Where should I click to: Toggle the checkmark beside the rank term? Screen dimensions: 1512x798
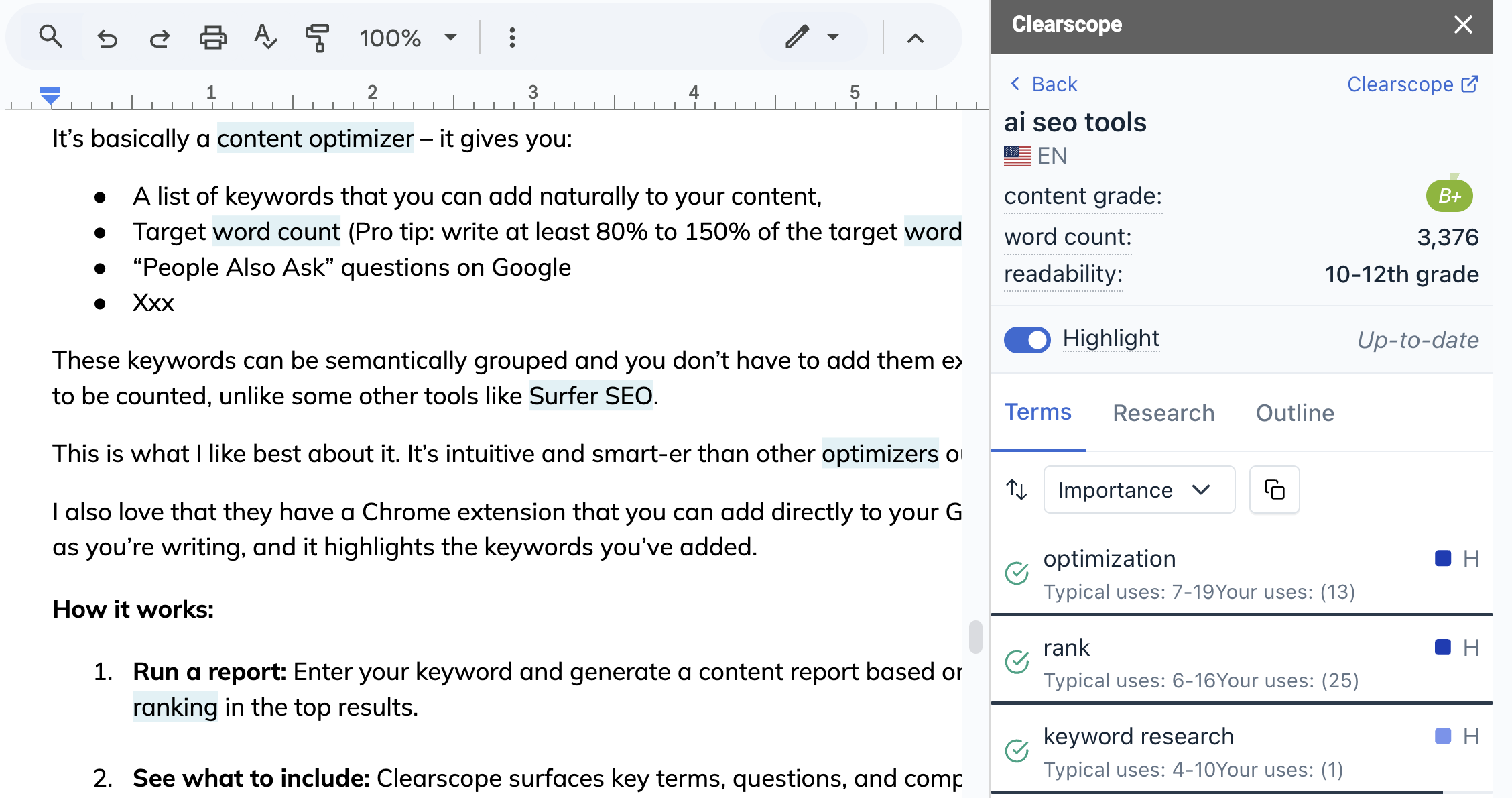[1016, 663]
